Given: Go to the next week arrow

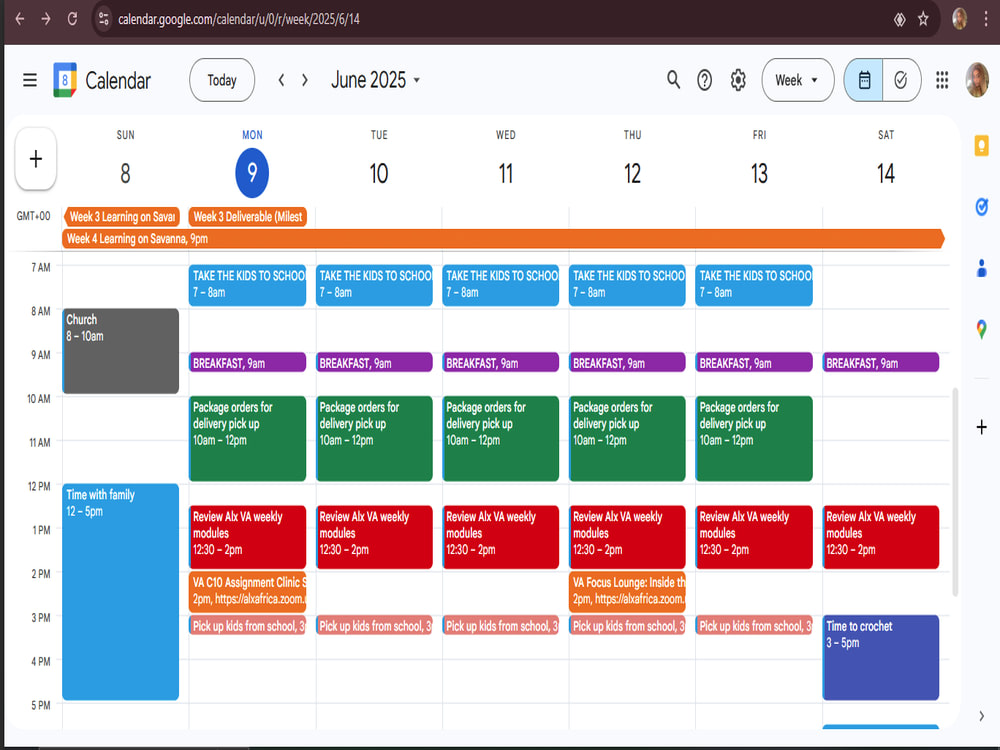Looking at the screenshot, I should (x=305, y=80).
